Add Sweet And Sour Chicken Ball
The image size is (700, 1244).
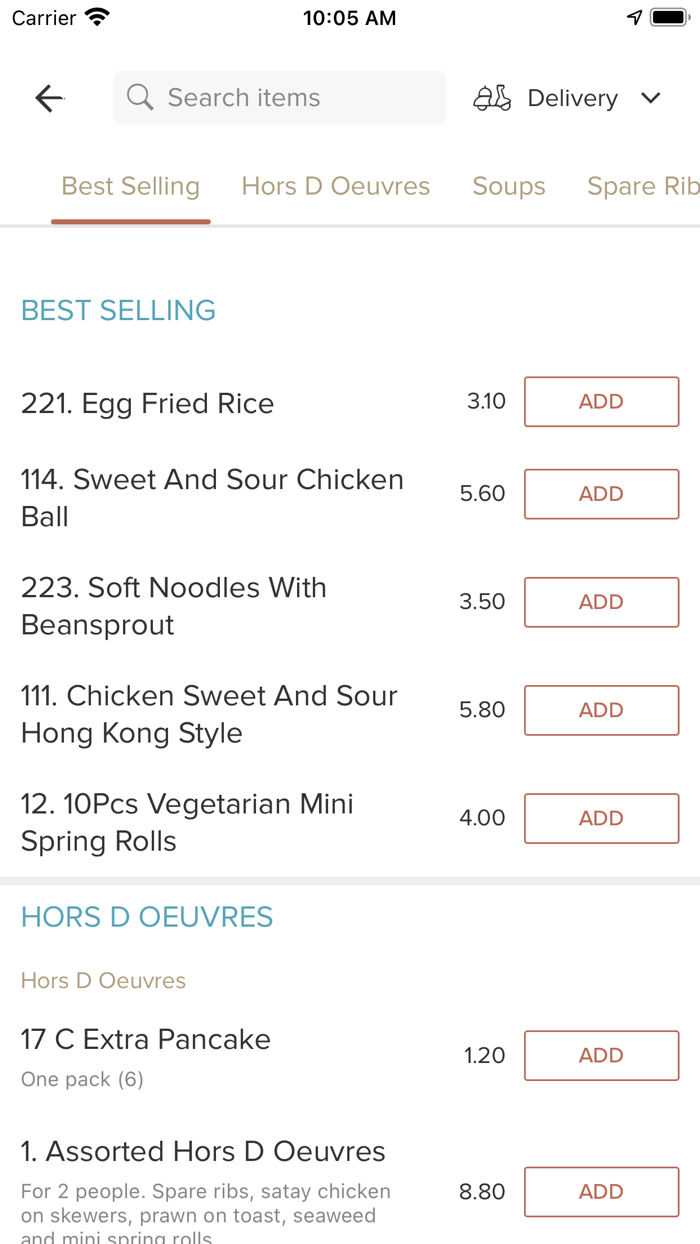[x=601, y=494]
